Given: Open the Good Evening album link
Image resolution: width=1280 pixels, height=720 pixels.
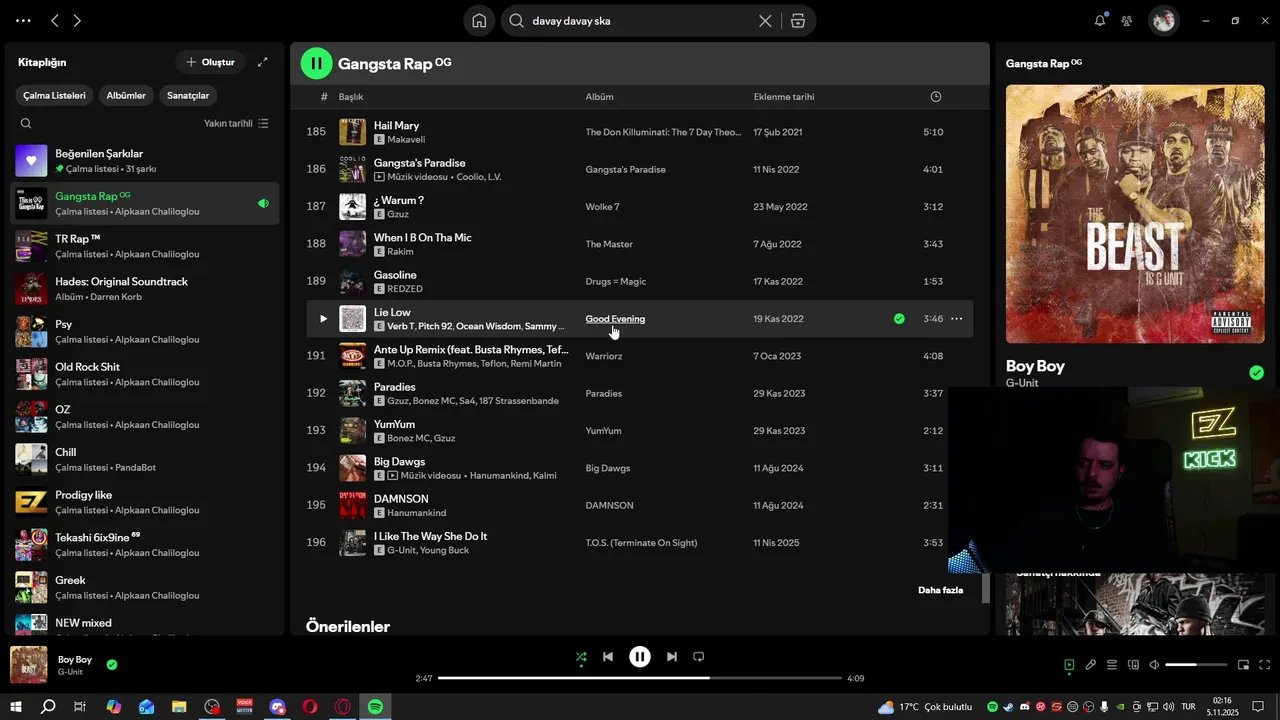Looking at the screenshot, I should pos(615,319).
